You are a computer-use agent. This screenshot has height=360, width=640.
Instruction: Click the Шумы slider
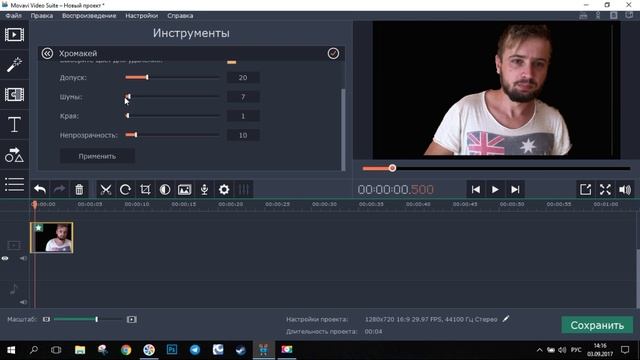172,97
